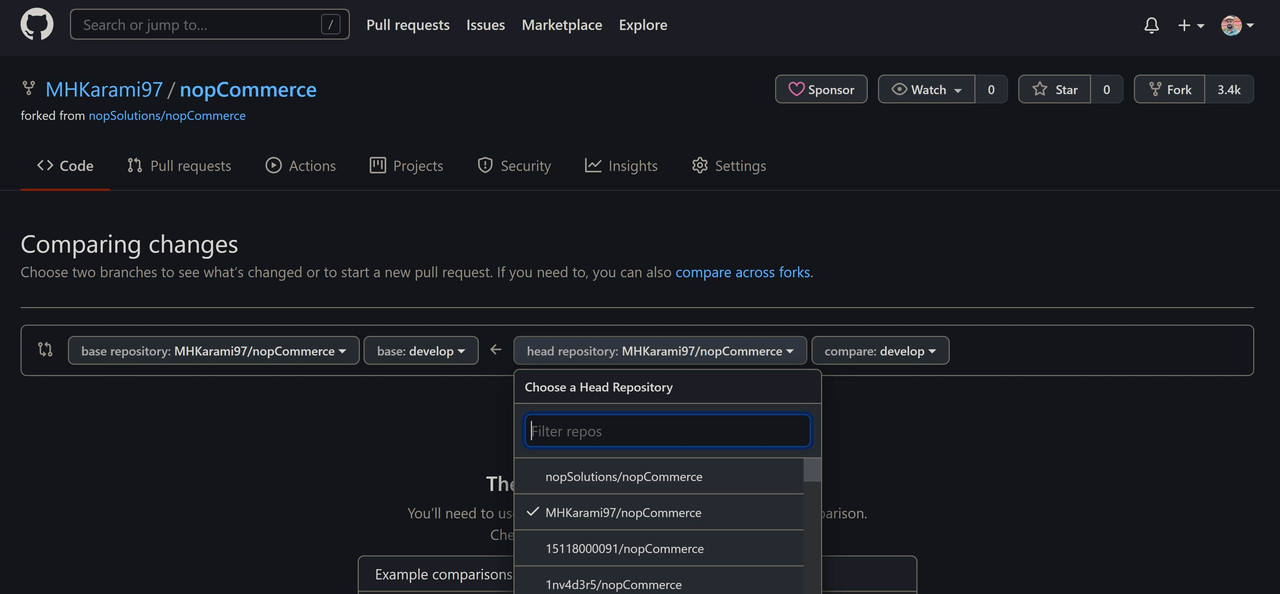Select nopSolutions/nopCommerce as head repository
The height and width of the screenshot is (594, 1280).
click(x=659, y=476)
